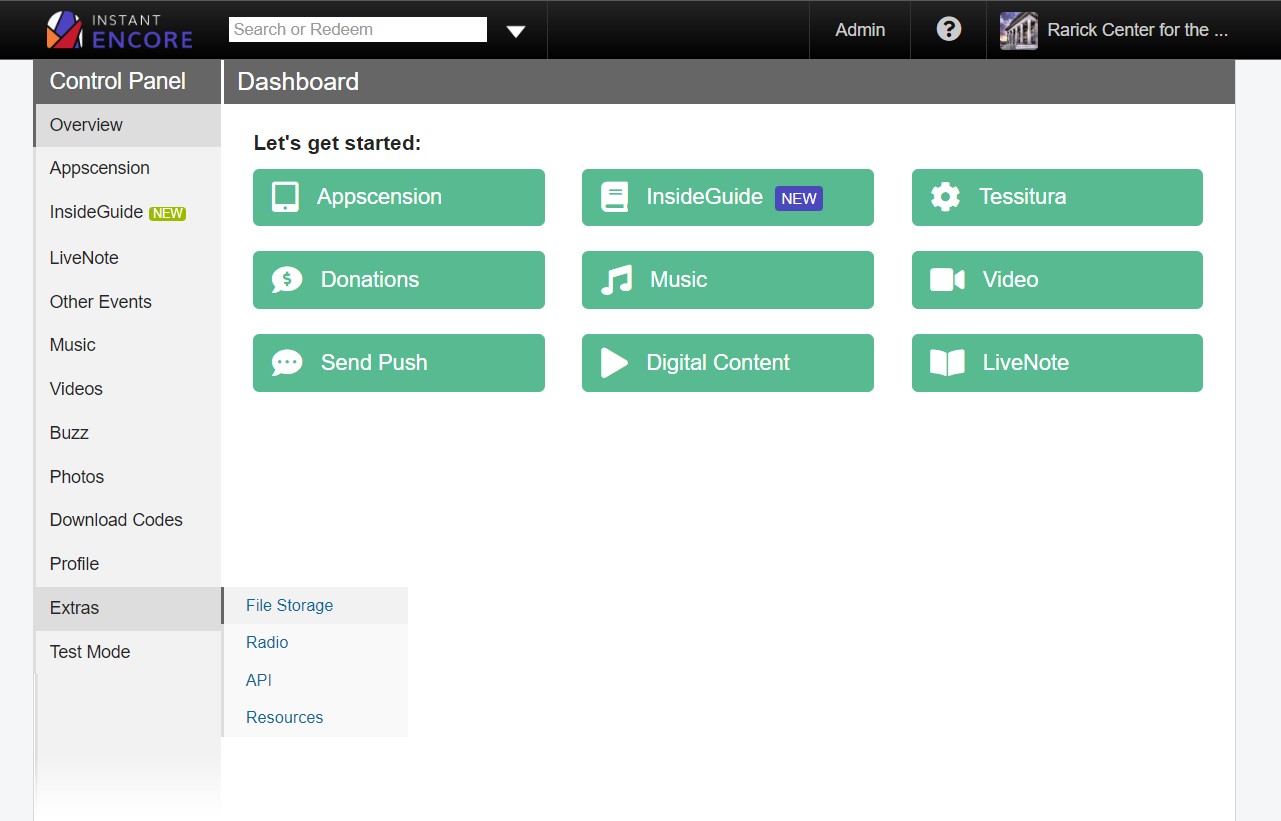Open the Rarick Center account menu
Viewport: 1281px width, 821px height.
tap(1114, 30)
